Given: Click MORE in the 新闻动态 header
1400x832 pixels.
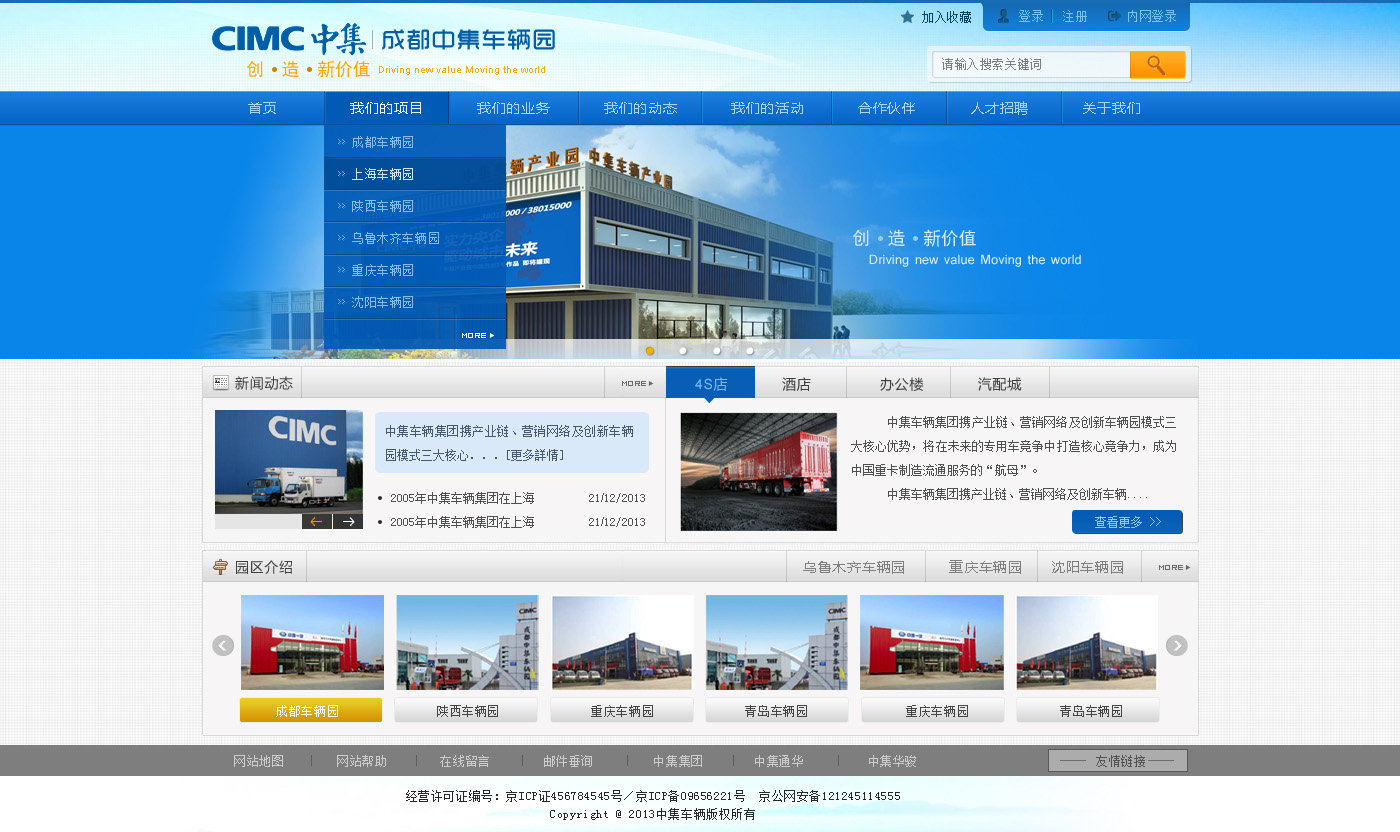Looking at the screenshot, I should (637, 383).
